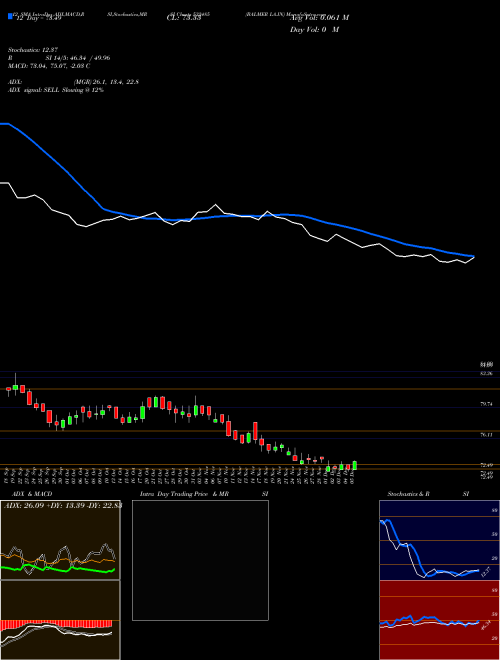Screen dimensions: 500x660
Task: Select the "MACD: 73.04, 75.07, -2.03 C" line
Action: [x=49, y=66]
